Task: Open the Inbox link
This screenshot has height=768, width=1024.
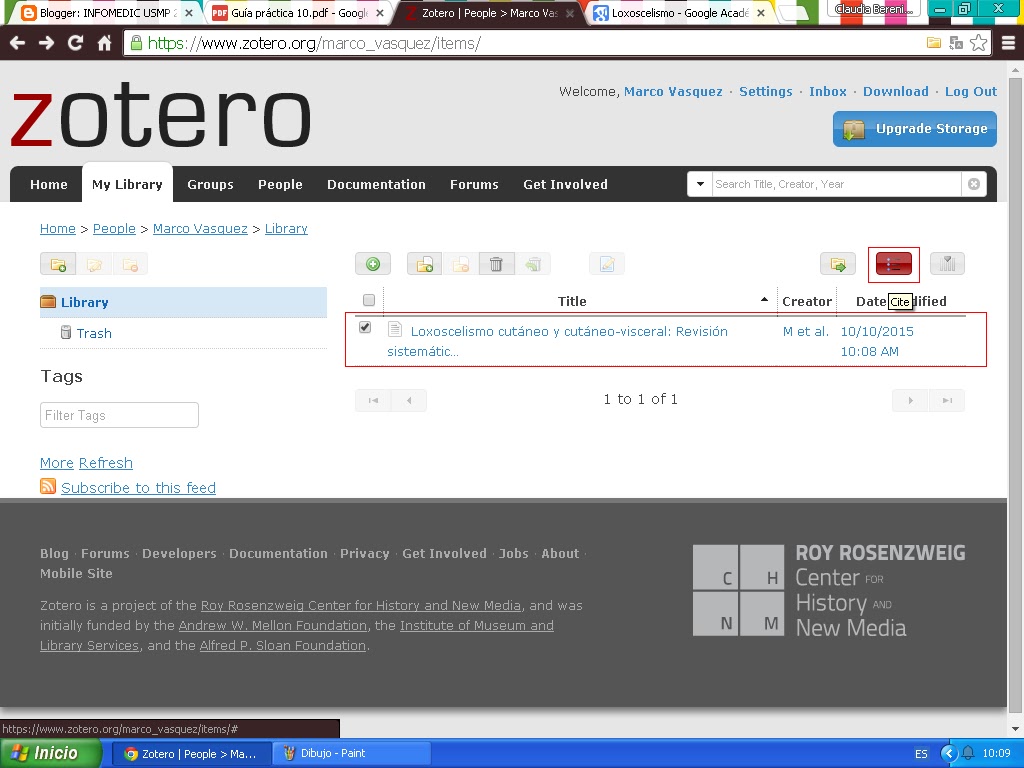Action: point(827,91)
